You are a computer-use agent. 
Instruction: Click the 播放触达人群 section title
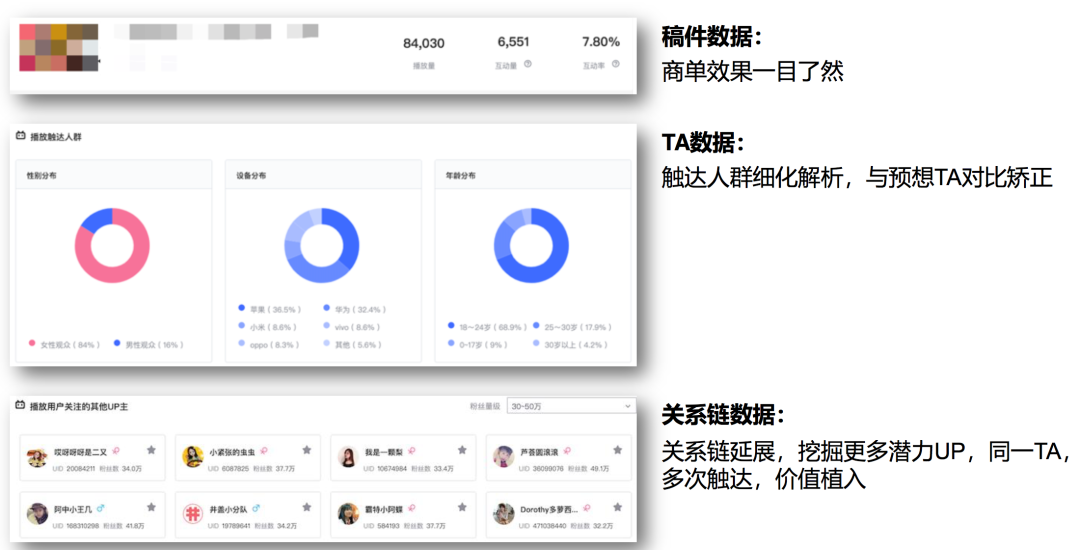point(55,137)
